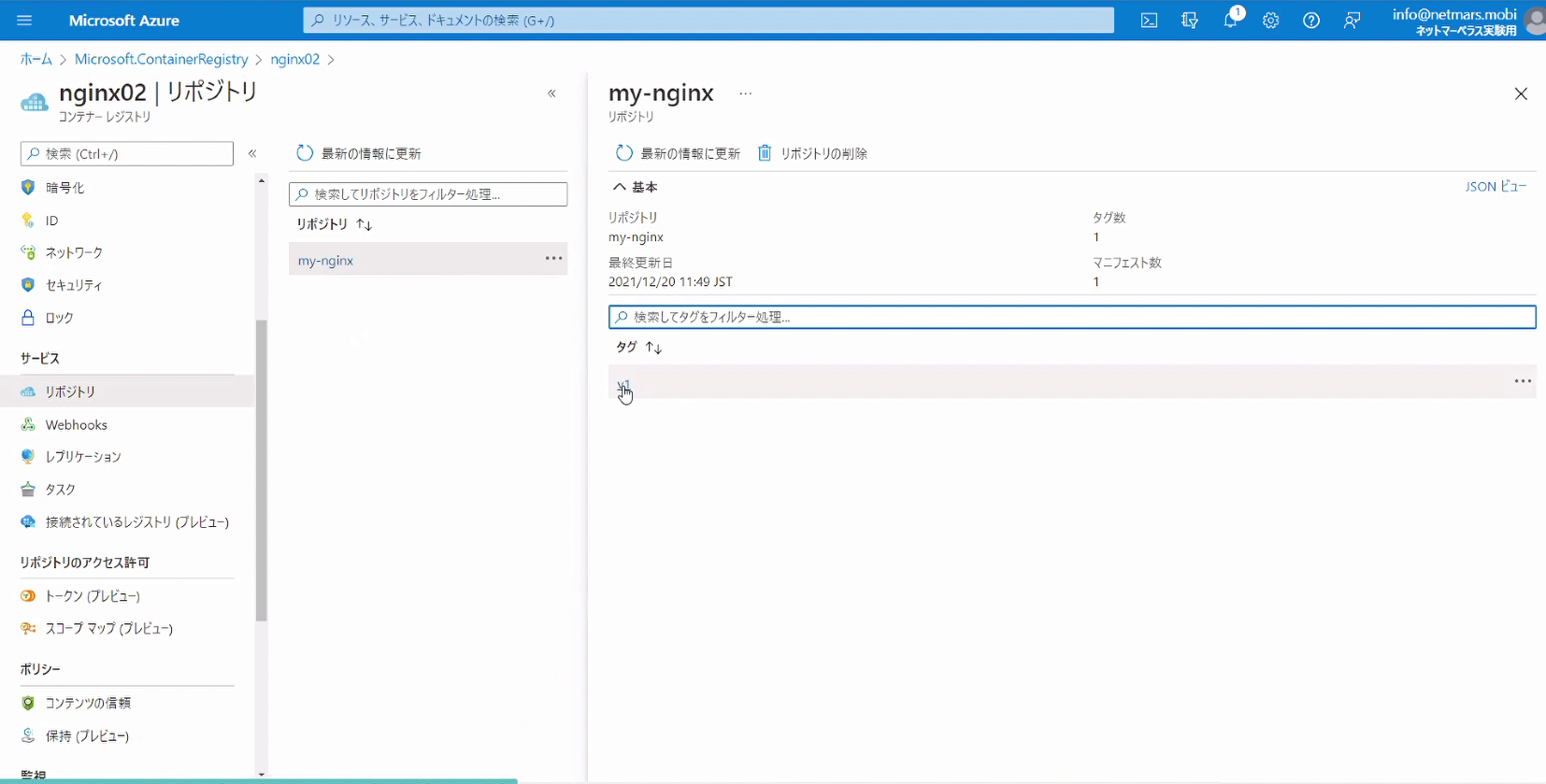The image size is (1546, 784).
Task: Refresh the repository list (最新の情報に更新)
Action: (x=359, y=153)
